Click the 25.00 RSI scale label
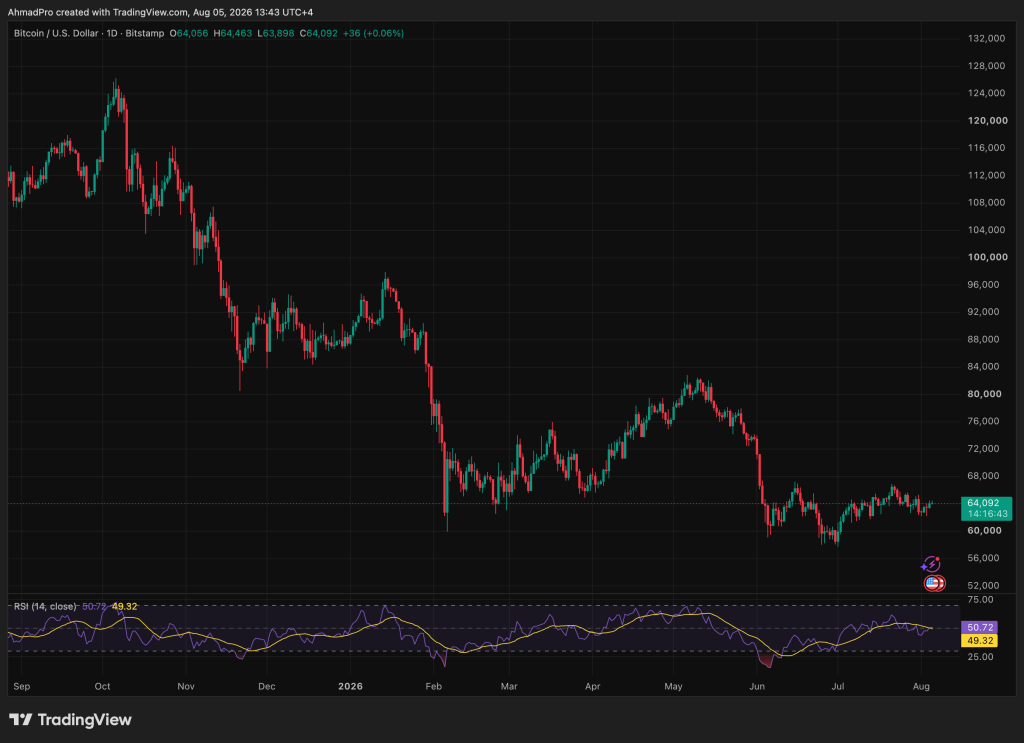The width and height of the screenshot is (1024, 743). [980, 656]
